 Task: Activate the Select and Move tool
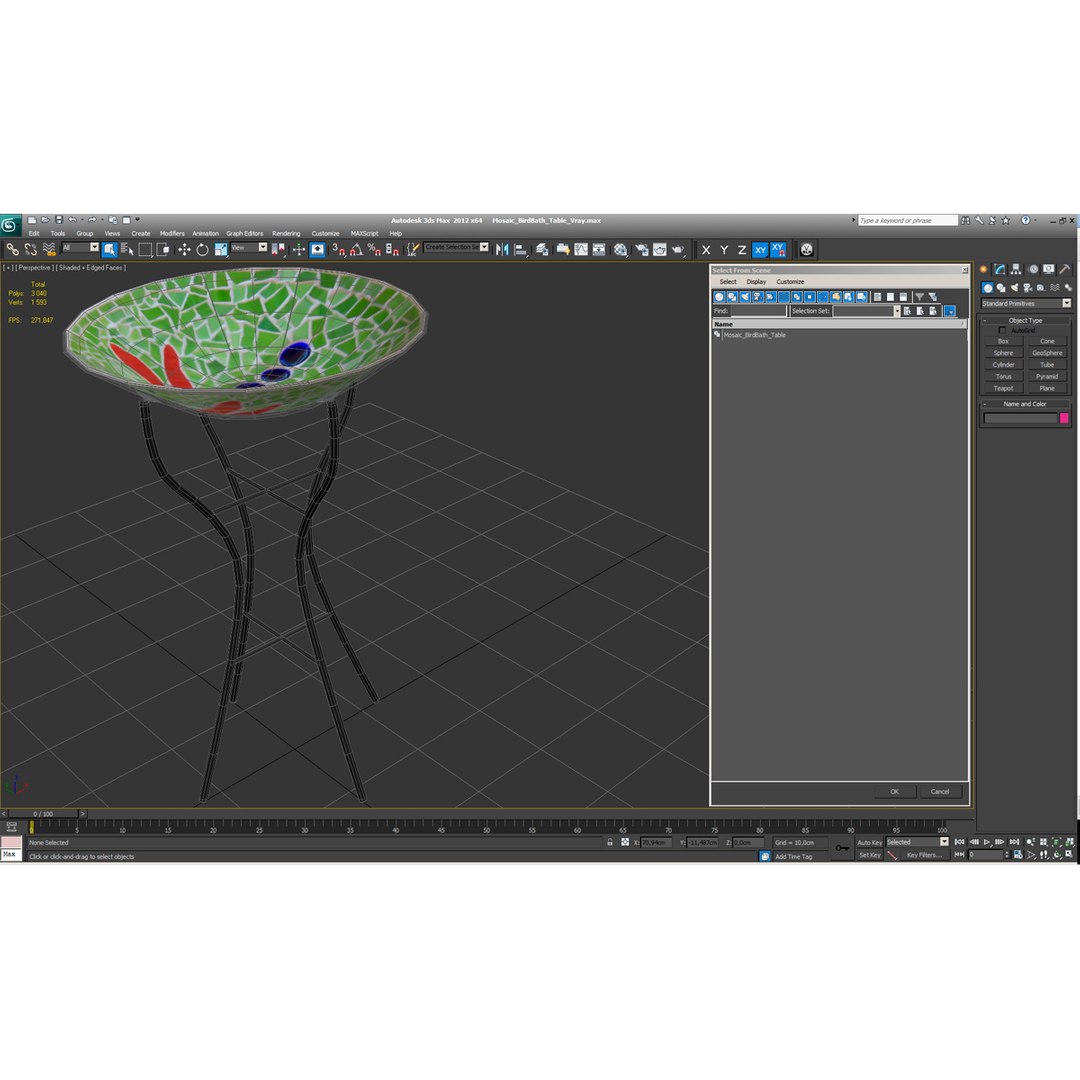[x=184, y=250]
